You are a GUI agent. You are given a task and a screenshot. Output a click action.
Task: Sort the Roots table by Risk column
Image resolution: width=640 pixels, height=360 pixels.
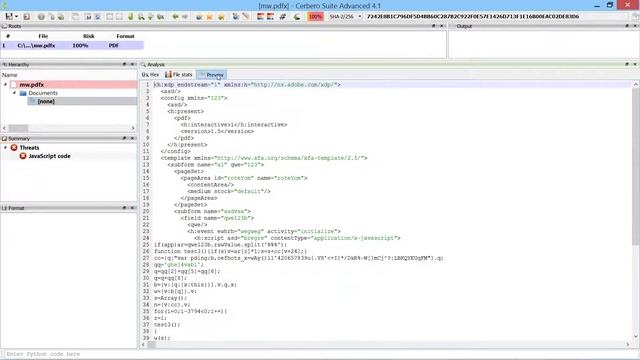[x=89, y=36]
